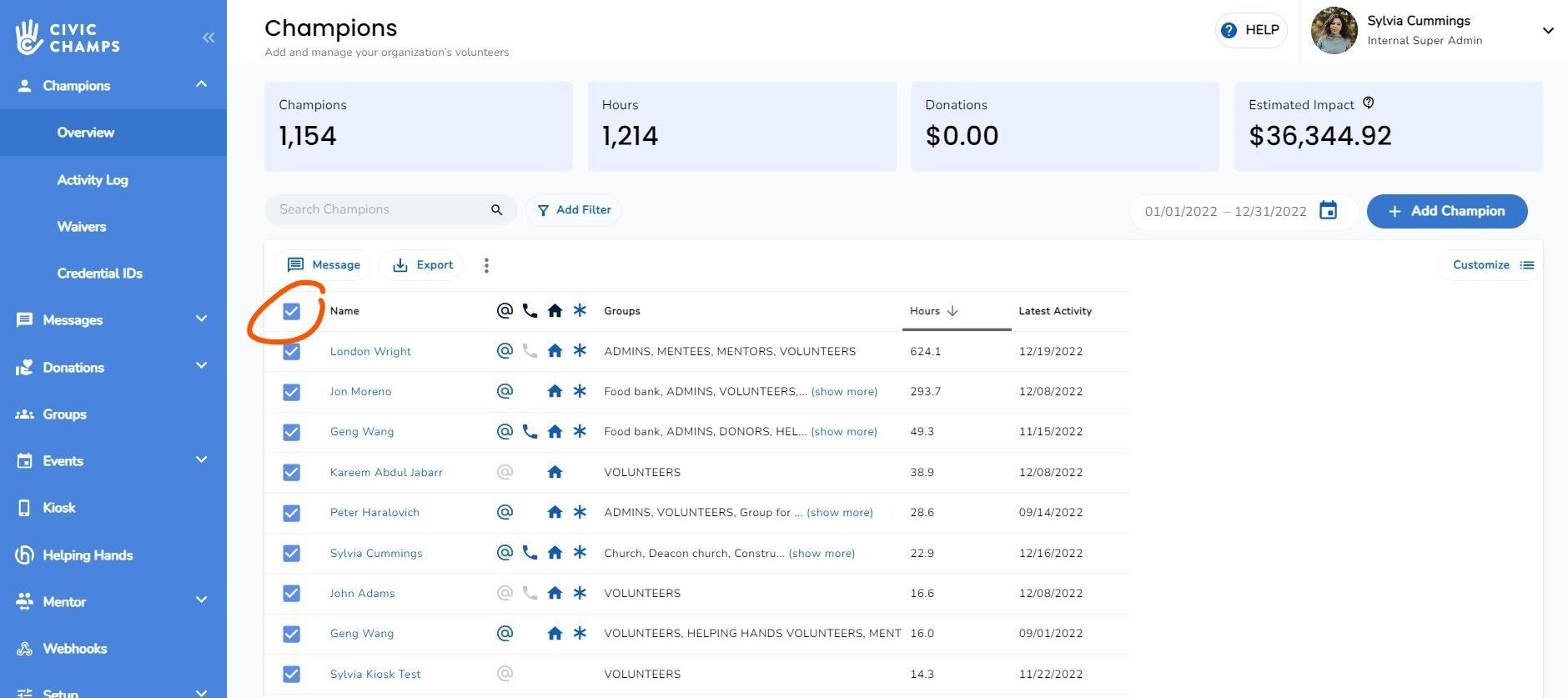Collapse the sidebar with double-chevron icon
The width and height of the screenshot is (1568, 698).
(208, 38)
